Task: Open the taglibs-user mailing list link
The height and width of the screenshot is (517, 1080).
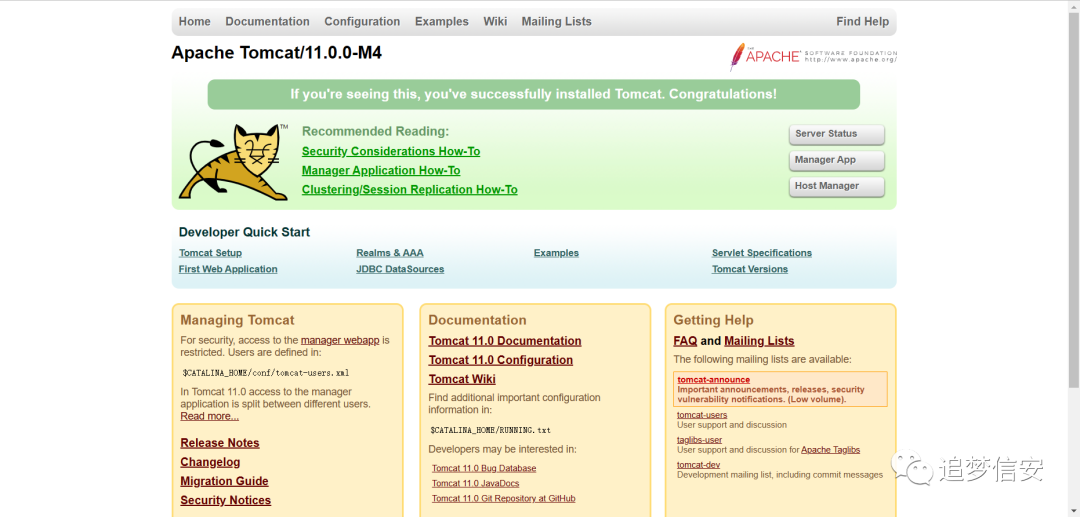Action: click(700, 440)
